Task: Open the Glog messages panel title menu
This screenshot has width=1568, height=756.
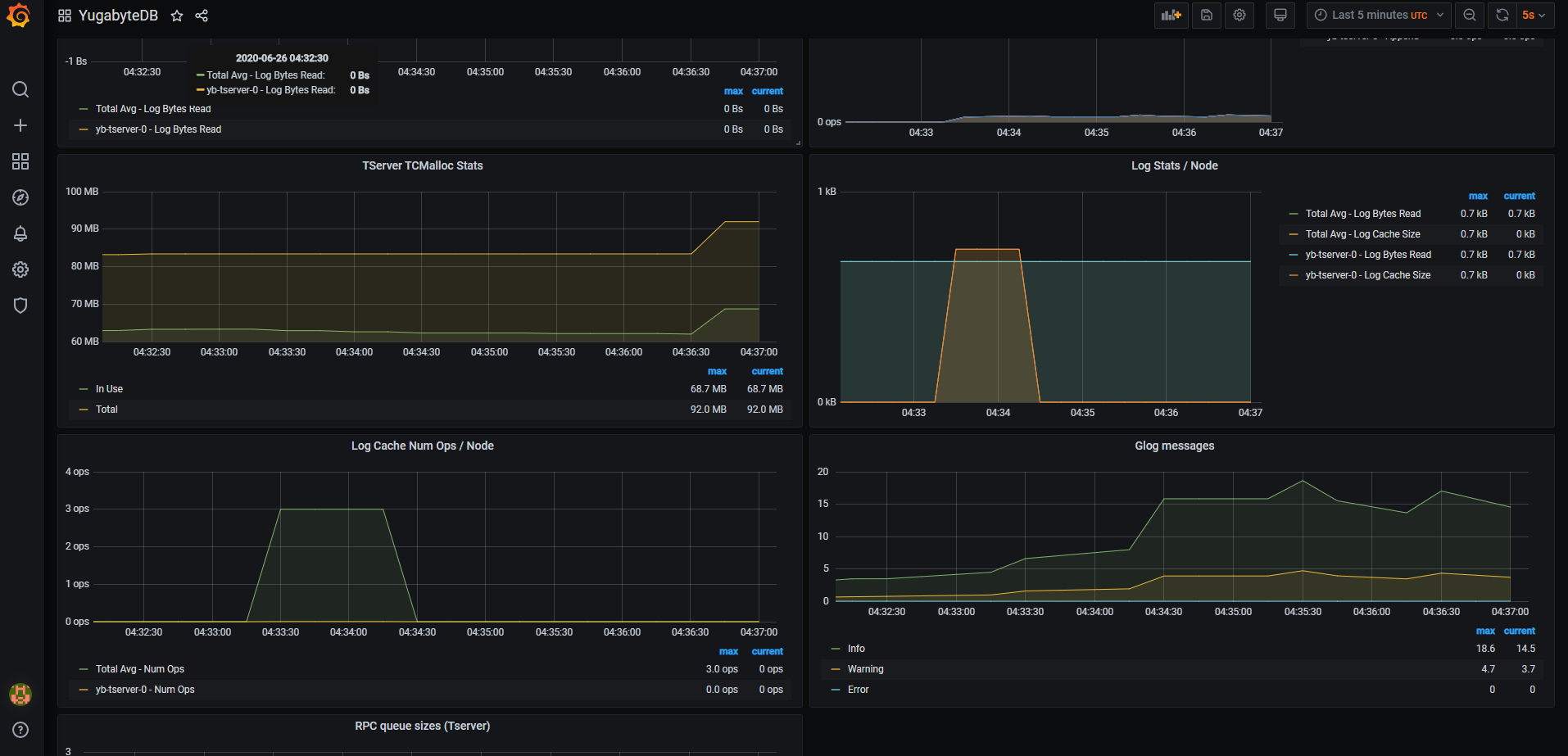Action: (1174, 446)
